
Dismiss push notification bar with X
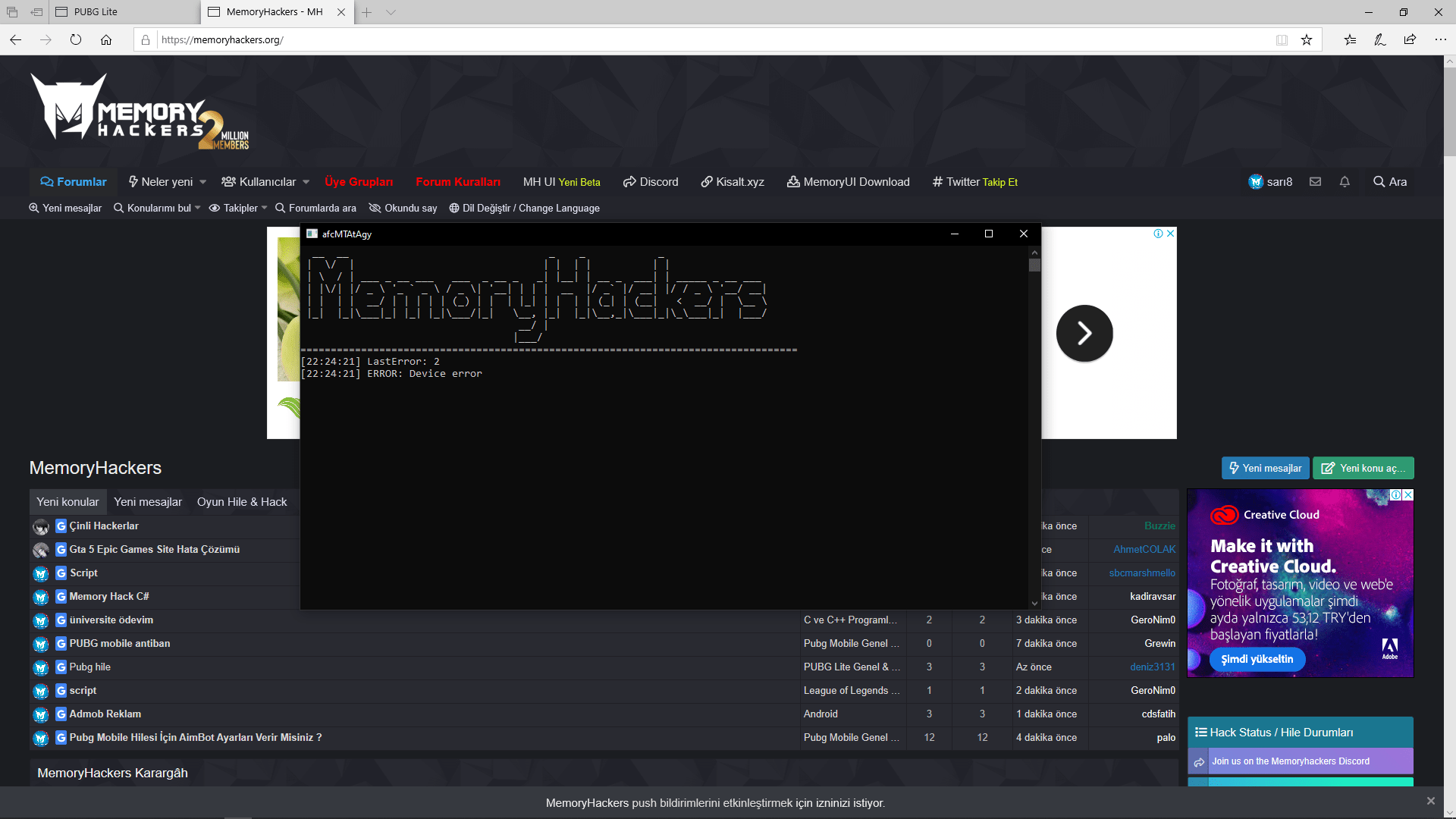click(x=1430, y=801)
